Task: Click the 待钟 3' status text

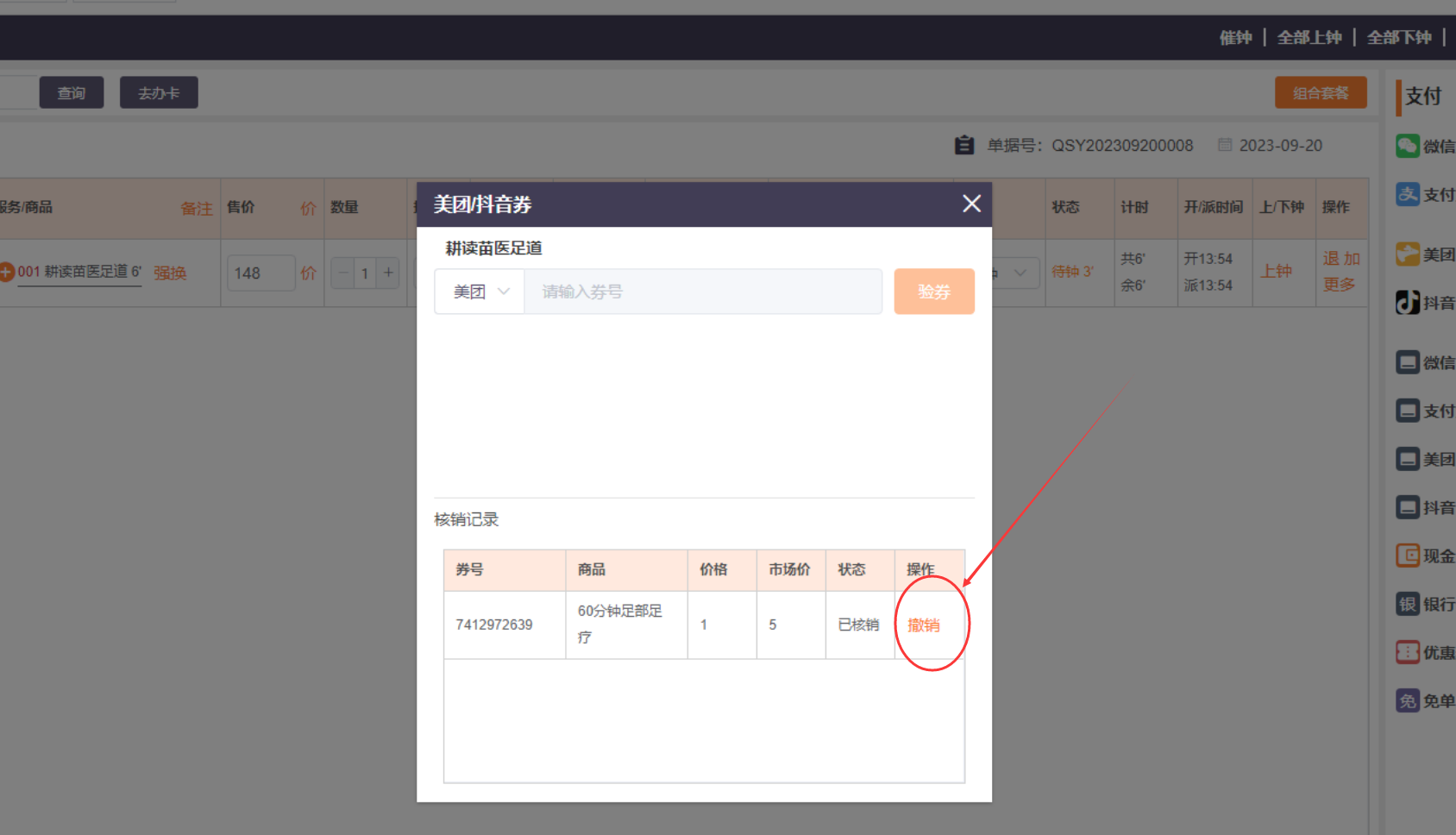Action: [1072, 272]
